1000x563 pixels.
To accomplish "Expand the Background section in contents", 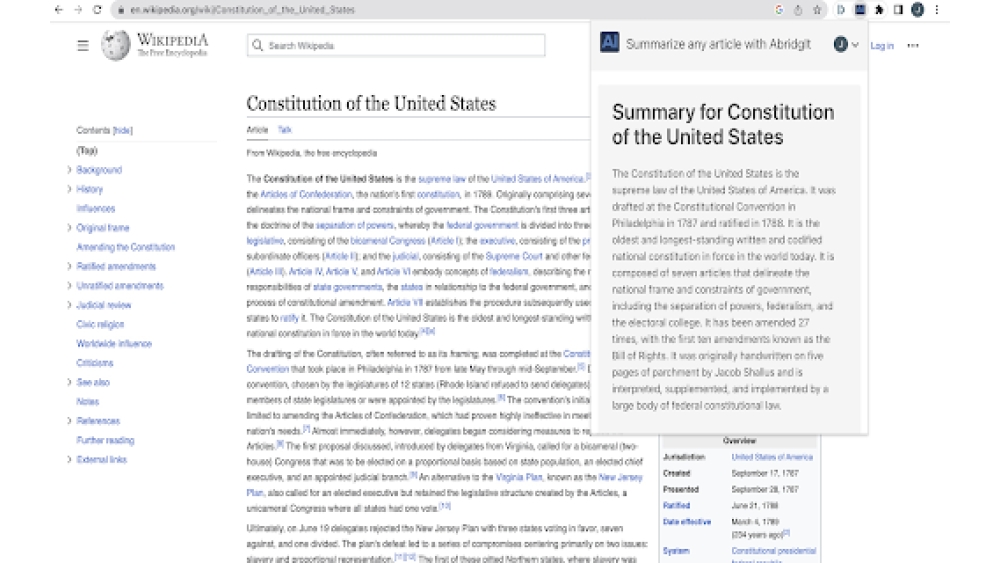I will [69, 170].
